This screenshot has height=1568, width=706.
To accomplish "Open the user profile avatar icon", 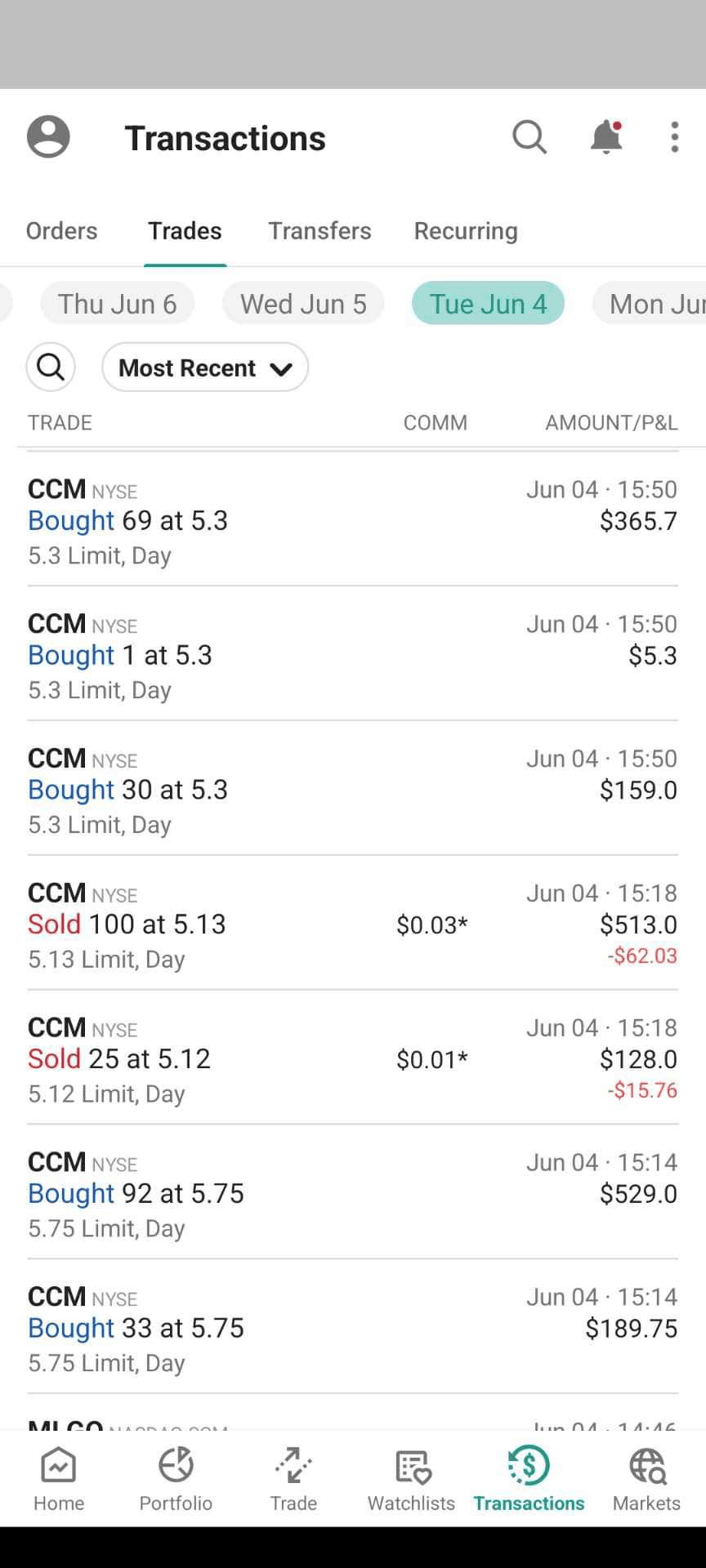I will 48,136.
